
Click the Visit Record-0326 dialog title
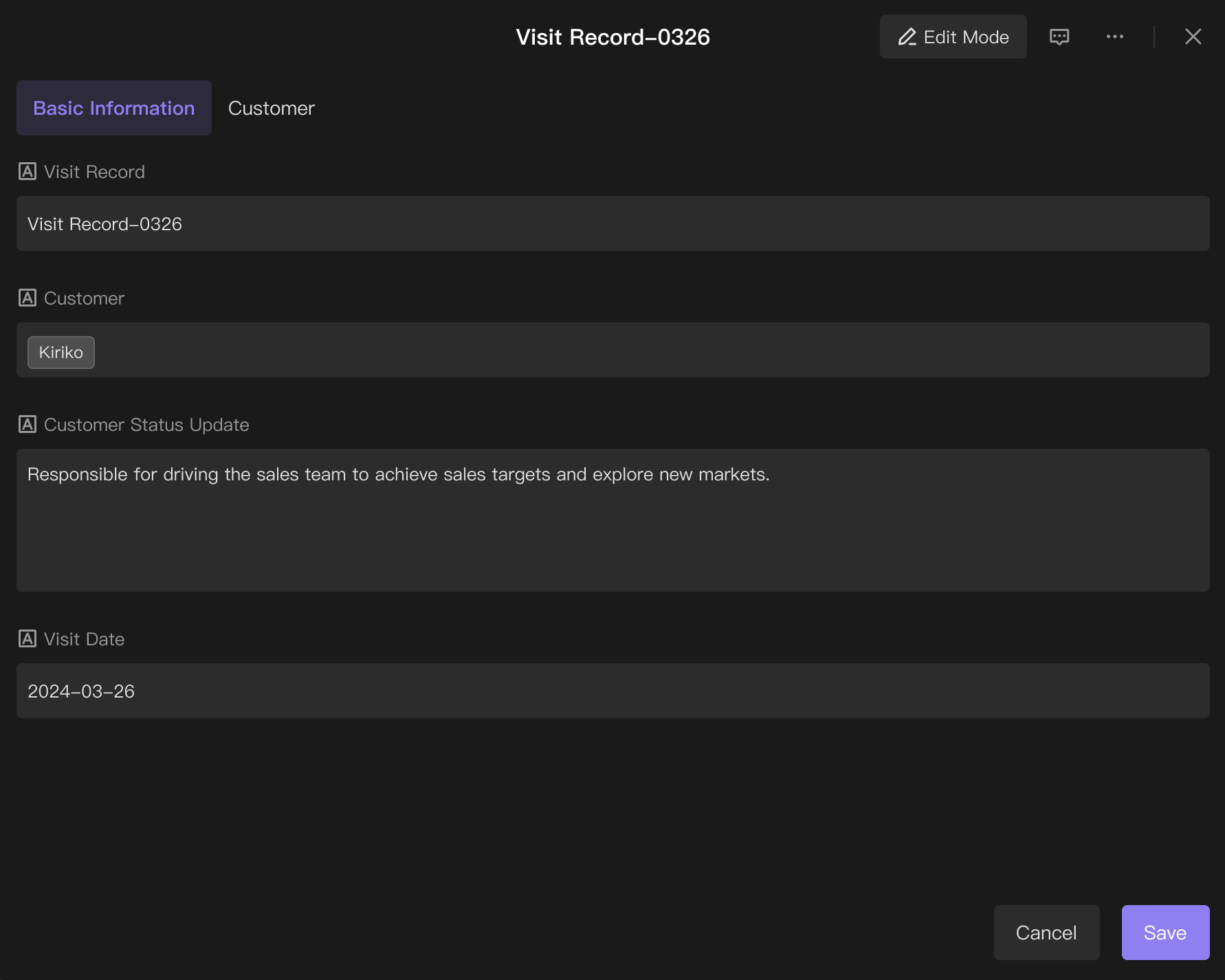pyautogui.click(x=612, y=37)
